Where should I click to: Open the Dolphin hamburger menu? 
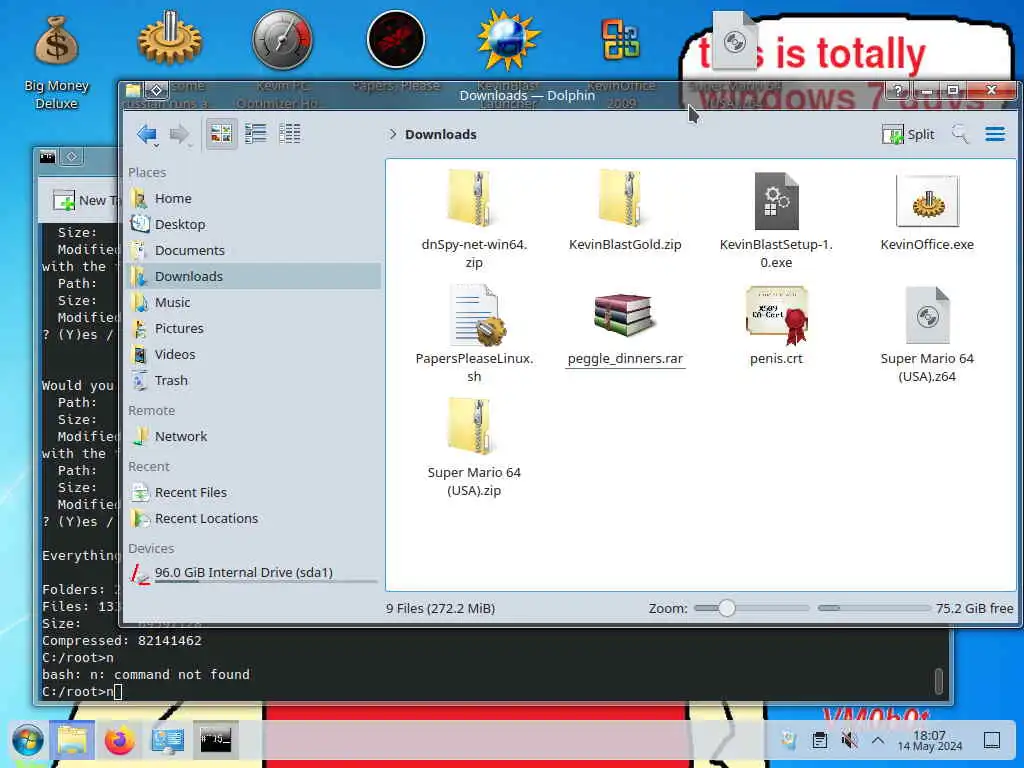coord(995,134)
